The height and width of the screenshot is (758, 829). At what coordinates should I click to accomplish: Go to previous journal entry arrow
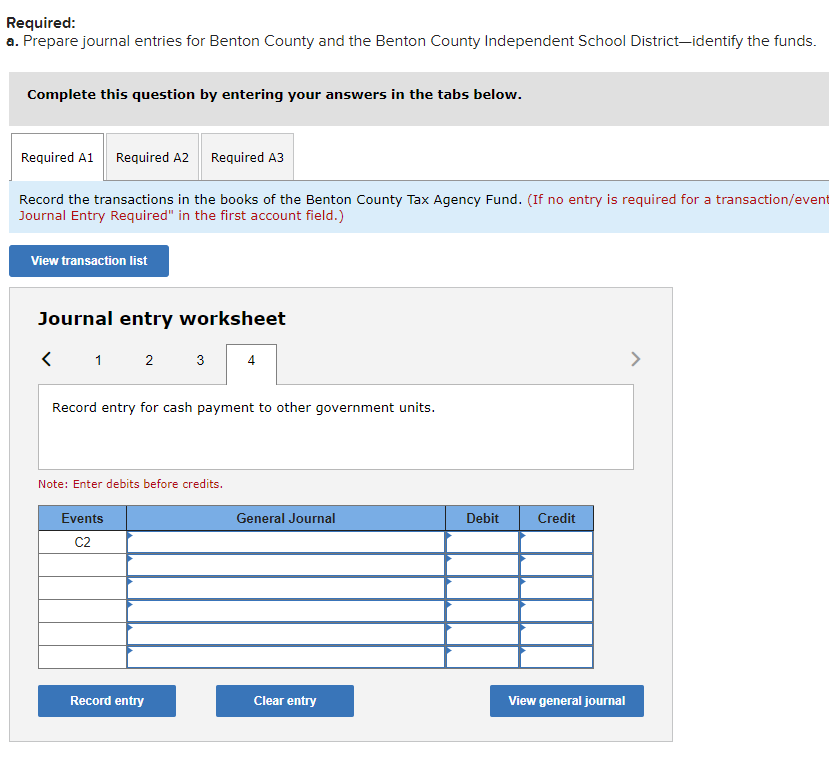47,359
